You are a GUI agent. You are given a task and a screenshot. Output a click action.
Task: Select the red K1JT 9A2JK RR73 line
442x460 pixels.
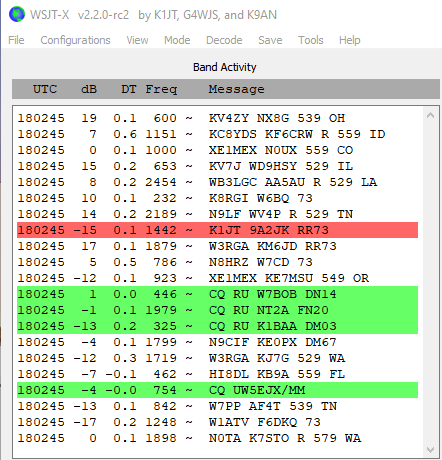click(x=217, y=230)
